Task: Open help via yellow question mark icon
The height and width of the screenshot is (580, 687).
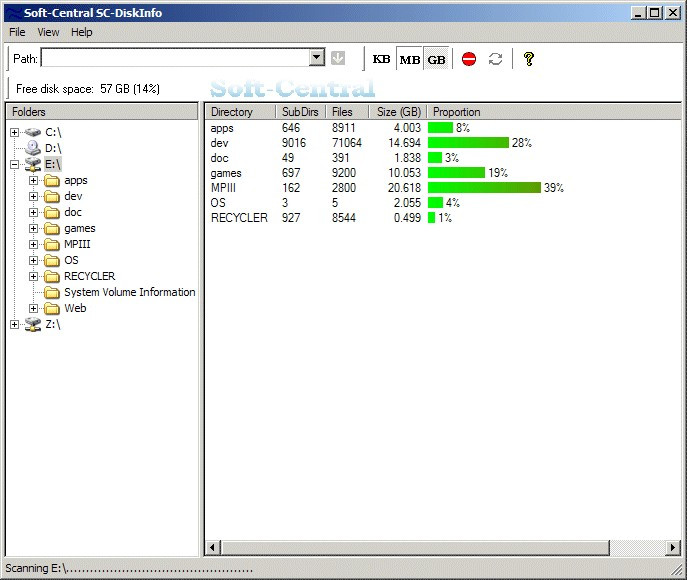Action: coord(528,59)
